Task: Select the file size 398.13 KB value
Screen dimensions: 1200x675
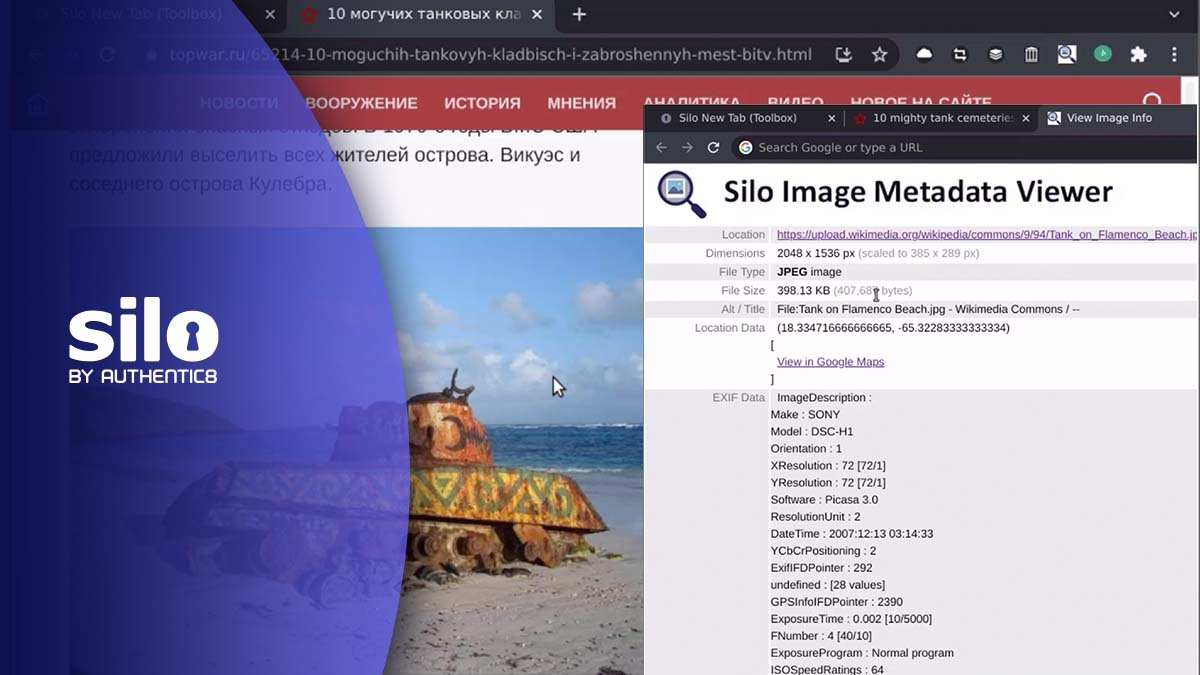Action: pyautogui.click(x=803, y=291)
